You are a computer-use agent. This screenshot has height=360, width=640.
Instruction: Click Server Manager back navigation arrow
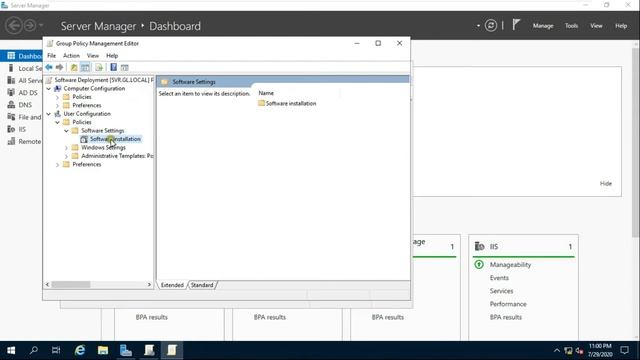[x=13, y=26]
